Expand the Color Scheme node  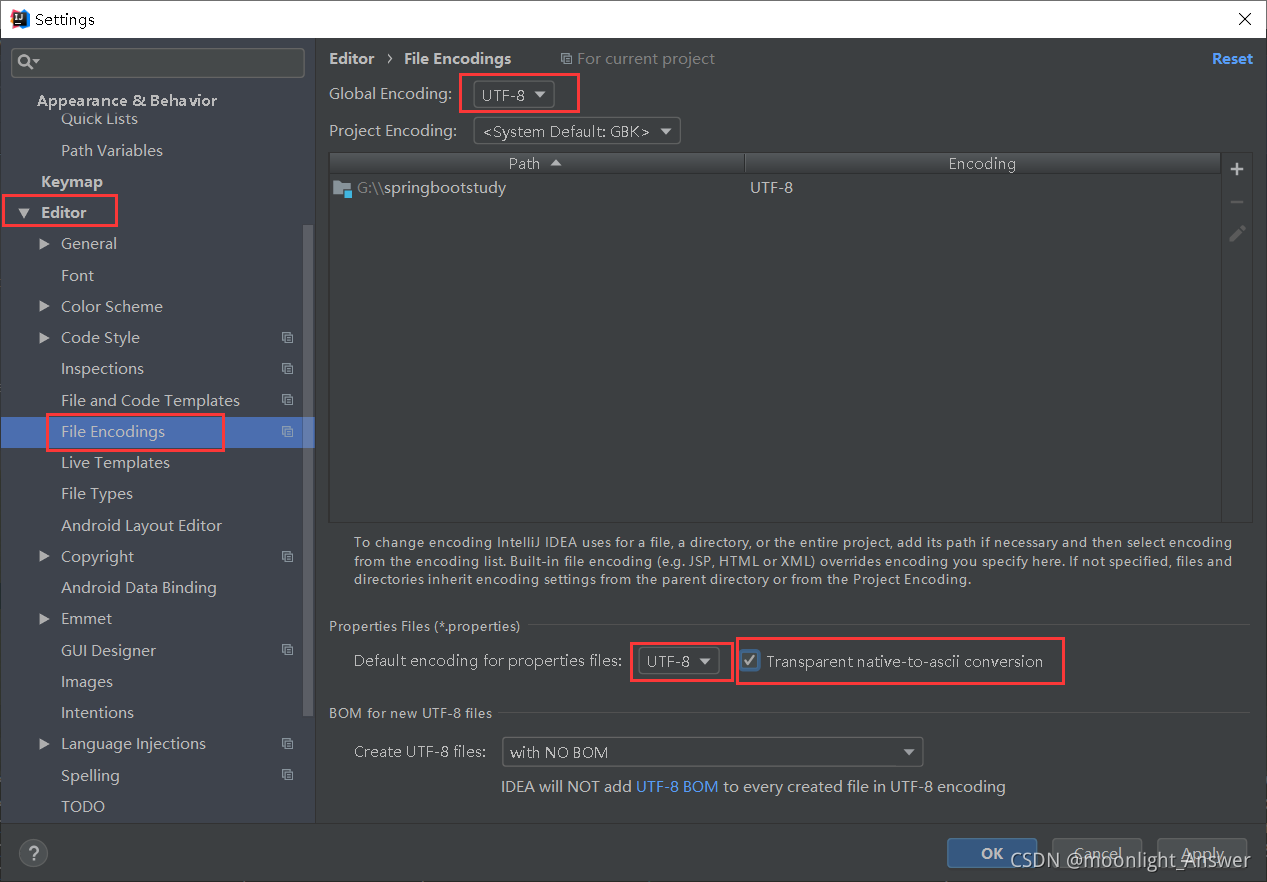[x=44, y=306]
